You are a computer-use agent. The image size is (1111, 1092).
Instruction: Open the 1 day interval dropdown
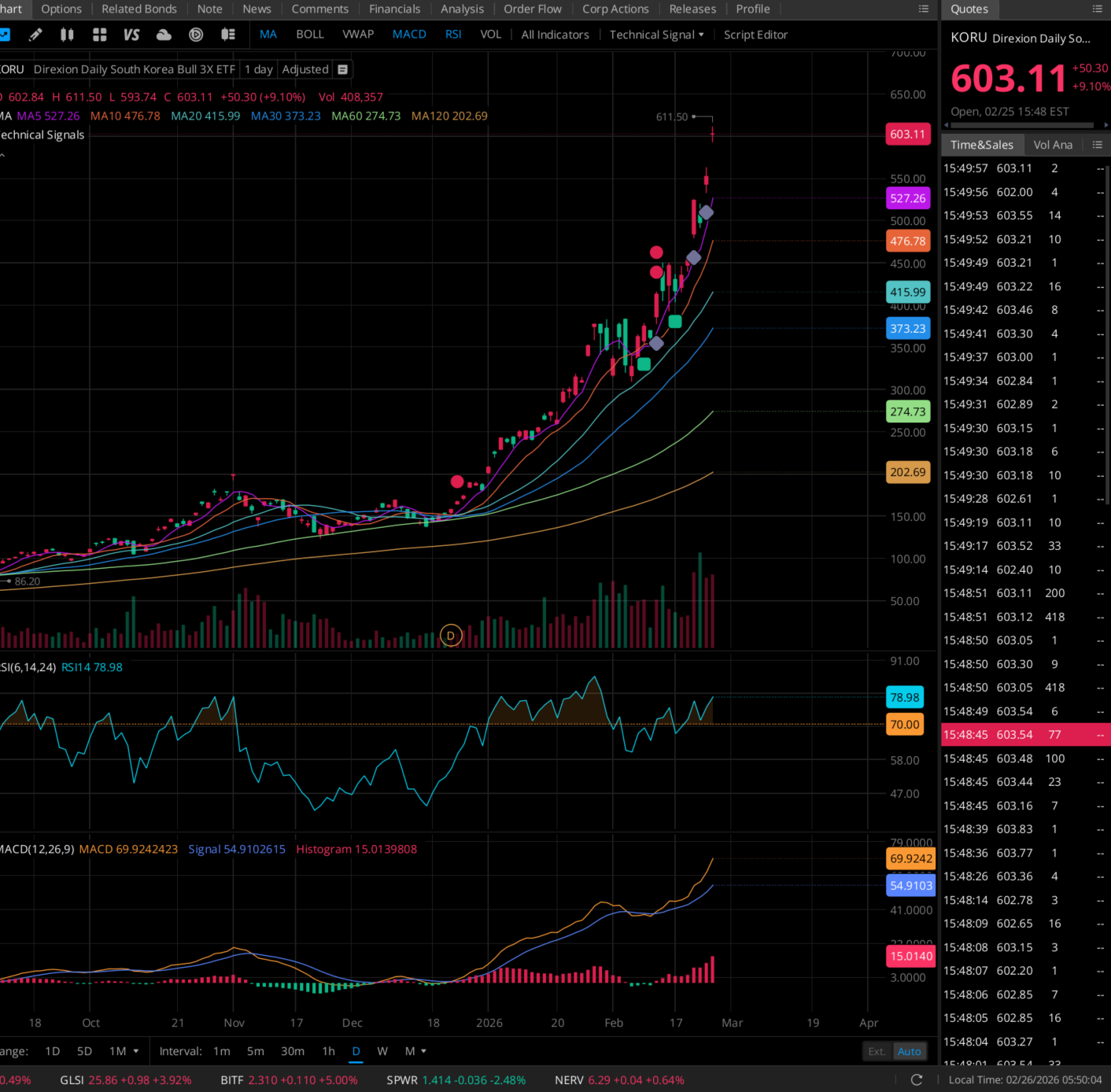[x=259, y=69]
